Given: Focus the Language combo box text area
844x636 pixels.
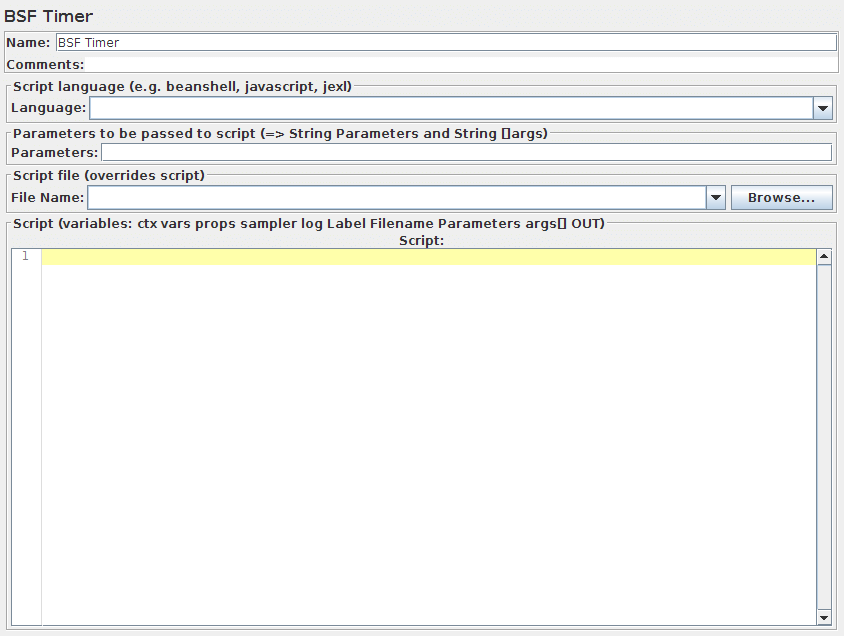Looking at the screenshot, I should [450, 108].
